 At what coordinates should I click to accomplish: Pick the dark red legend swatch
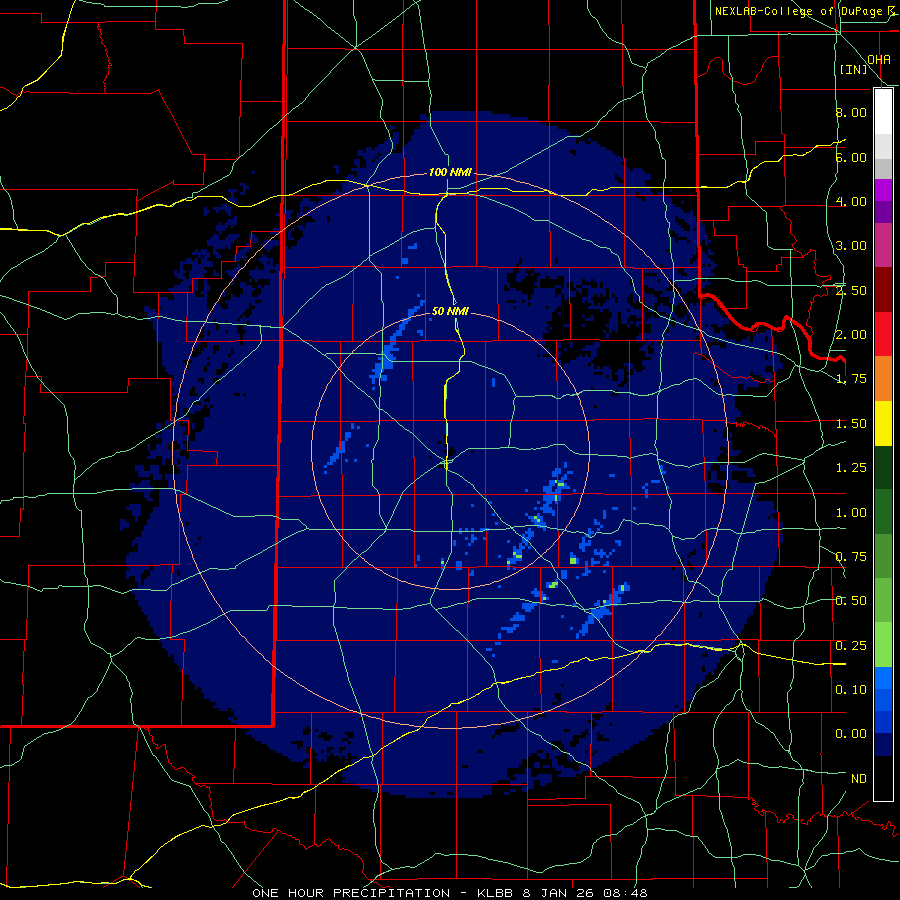[883, 290]
